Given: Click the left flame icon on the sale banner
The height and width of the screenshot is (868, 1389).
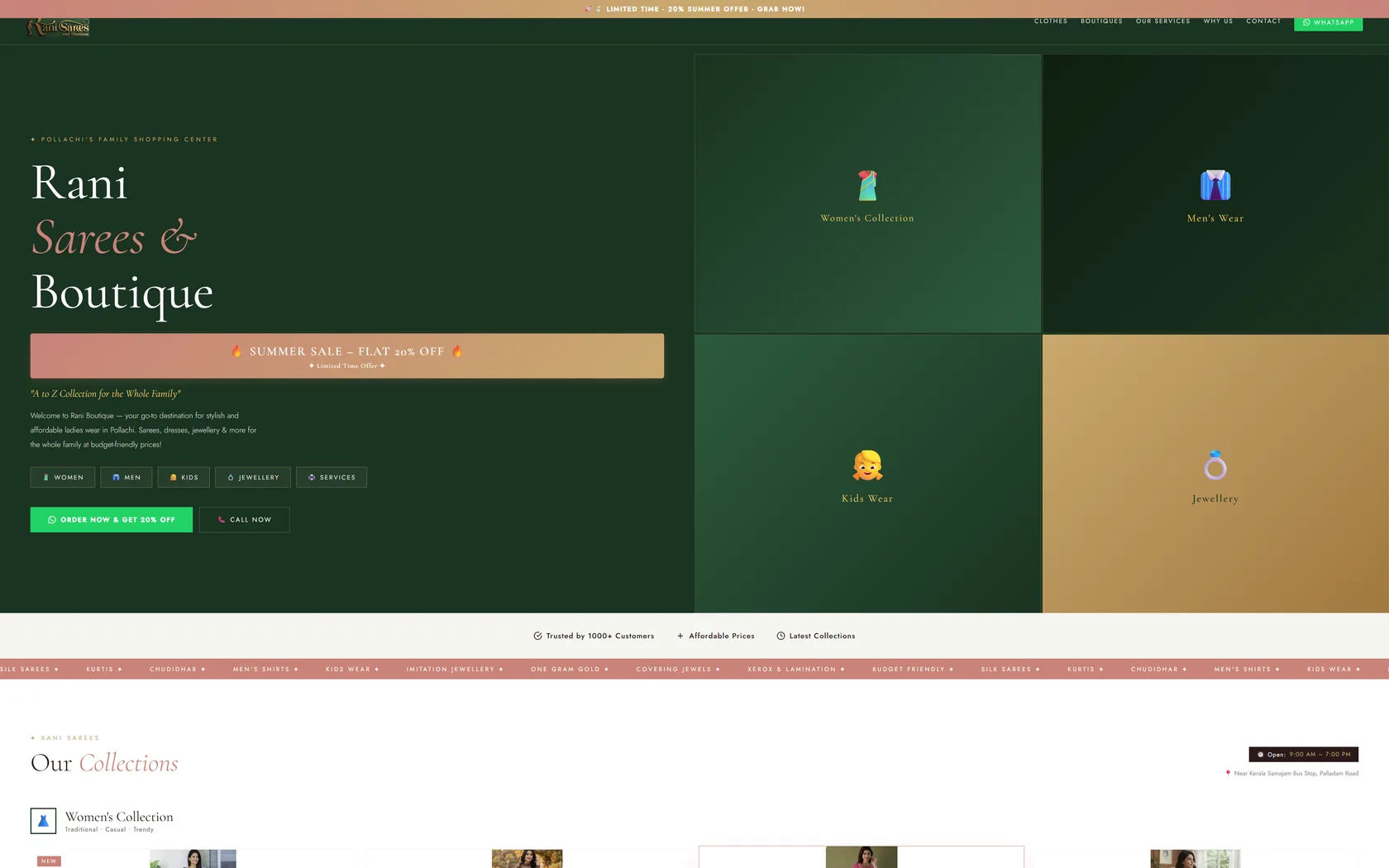Looking at the screenshot, I should click(x=236, y=351).
